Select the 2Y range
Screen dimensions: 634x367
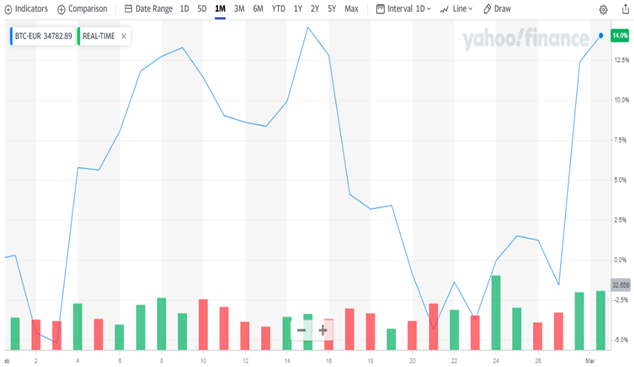[x=315, y=9]
